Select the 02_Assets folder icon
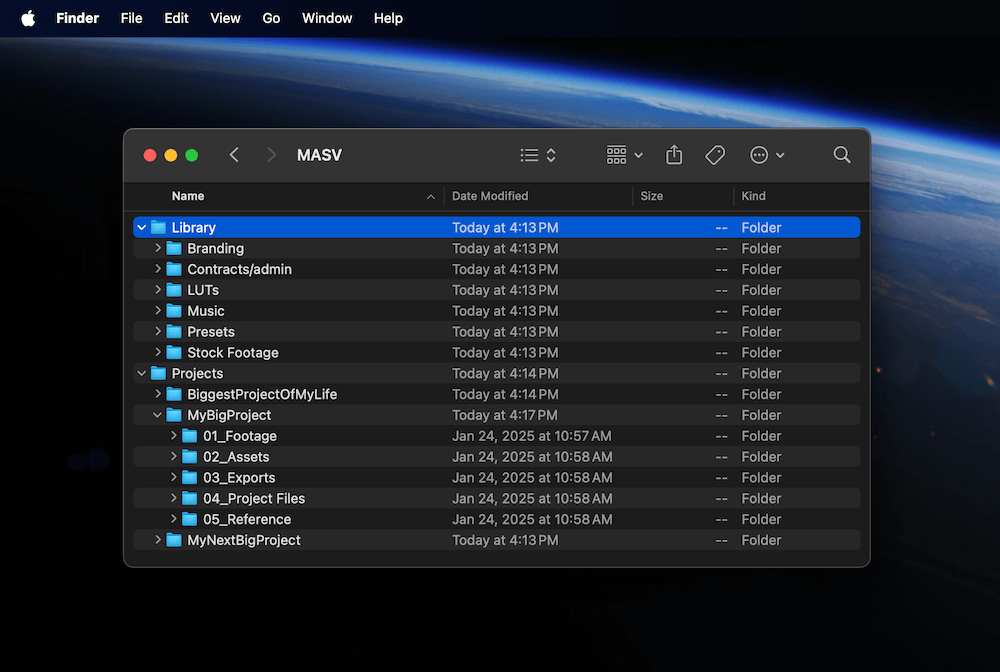The height and width of the screenshot is (672, 1000). pos(189,457)
